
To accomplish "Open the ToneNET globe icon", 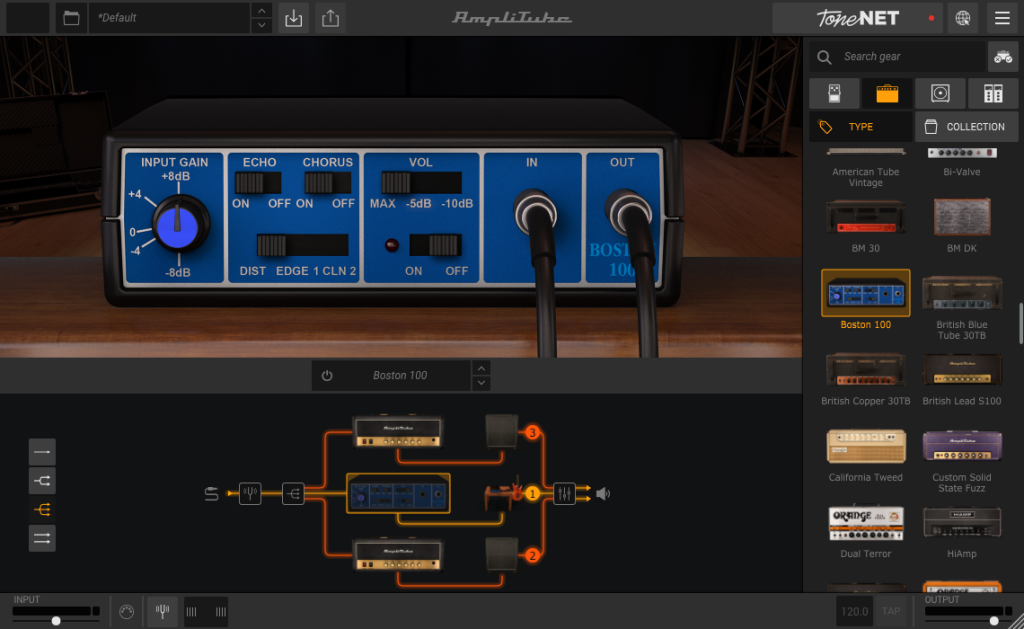I will coord(963,18).
